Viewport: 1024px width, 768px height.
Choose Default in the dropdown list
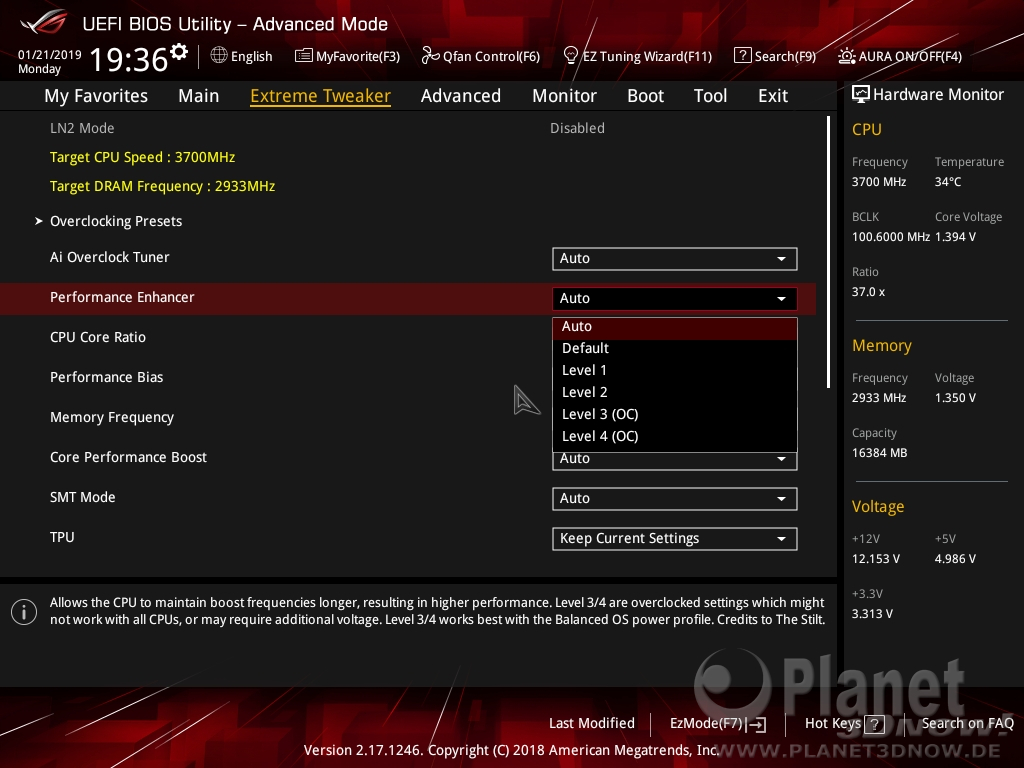(x=675, y=348)
